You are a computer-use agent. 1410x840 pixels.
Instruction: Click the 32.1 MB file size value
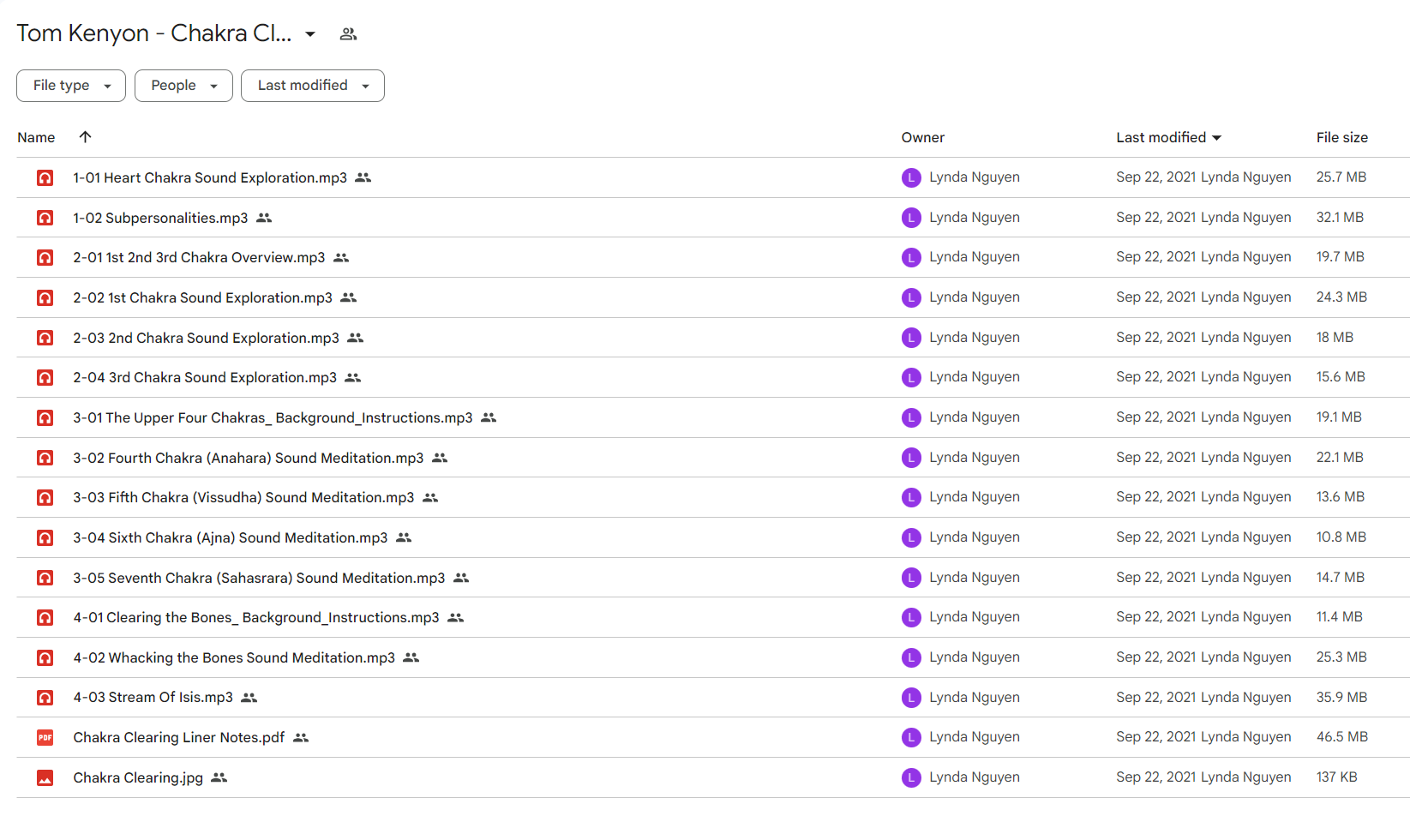coord(1340,218)
